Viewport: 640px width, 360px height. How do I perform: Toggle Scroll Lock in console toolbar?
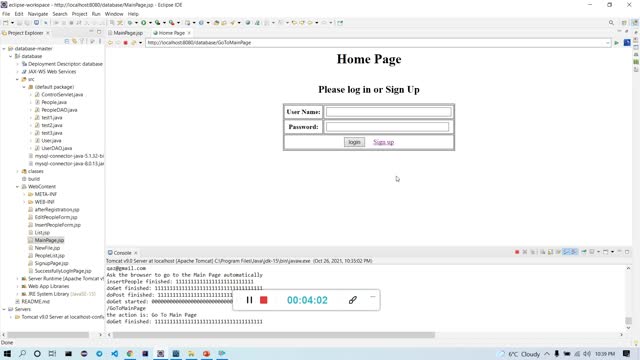pos(550,252)
